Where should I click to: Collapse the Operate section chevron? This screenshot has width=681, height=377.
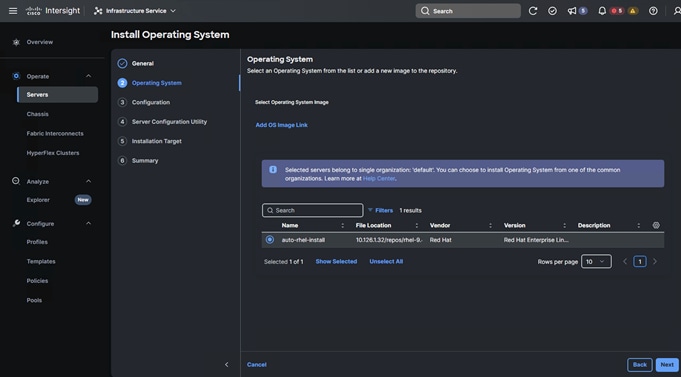click(89, 76)
